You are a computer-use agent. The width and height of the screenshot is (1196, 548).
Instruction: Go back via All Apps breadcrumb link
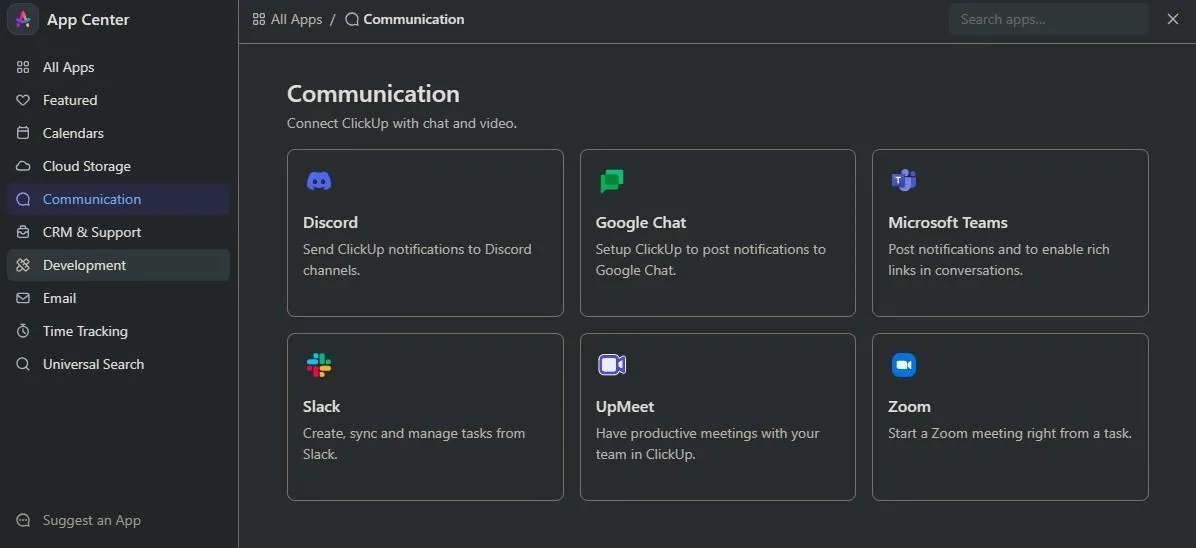[297, 19]
